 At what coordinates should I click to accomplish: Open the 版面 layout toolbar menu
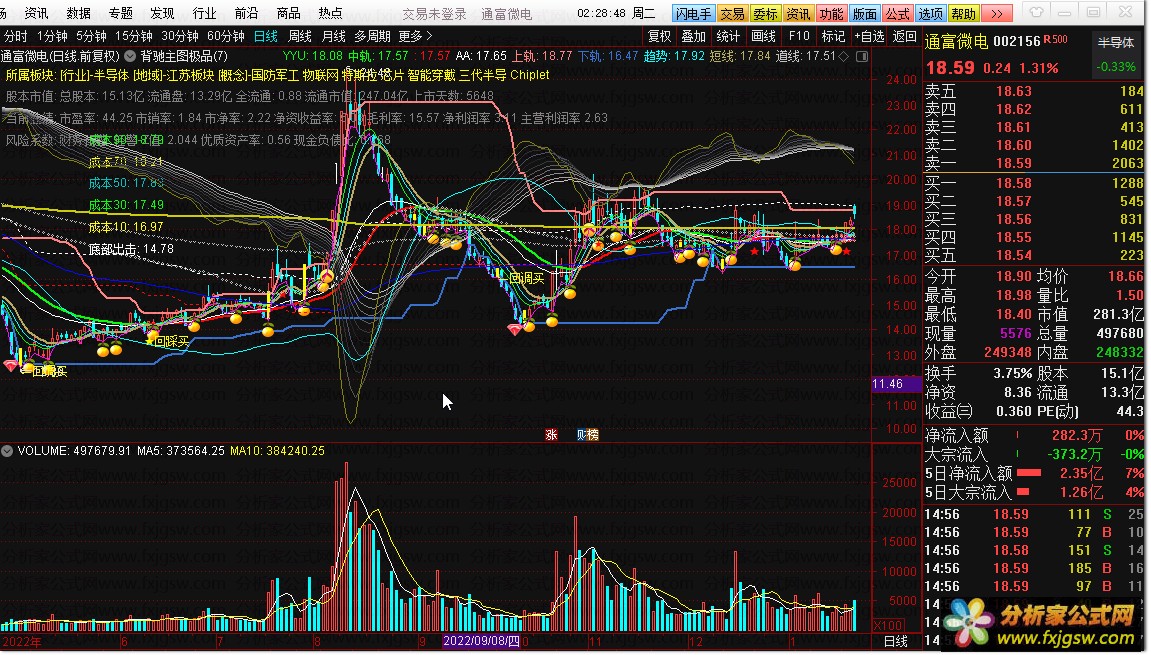864,14
